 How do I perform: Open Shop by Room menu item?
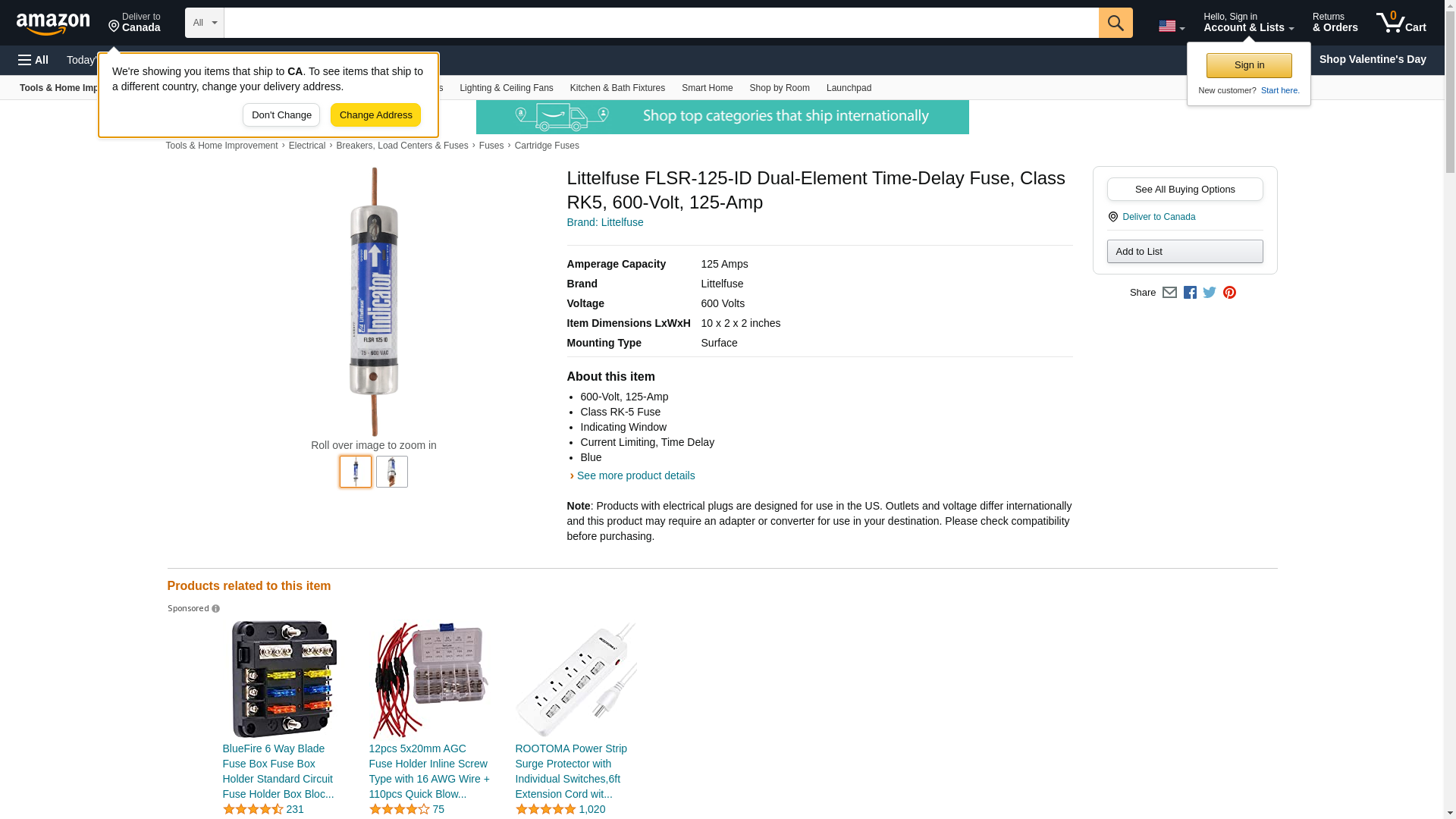tap(779, 88)
